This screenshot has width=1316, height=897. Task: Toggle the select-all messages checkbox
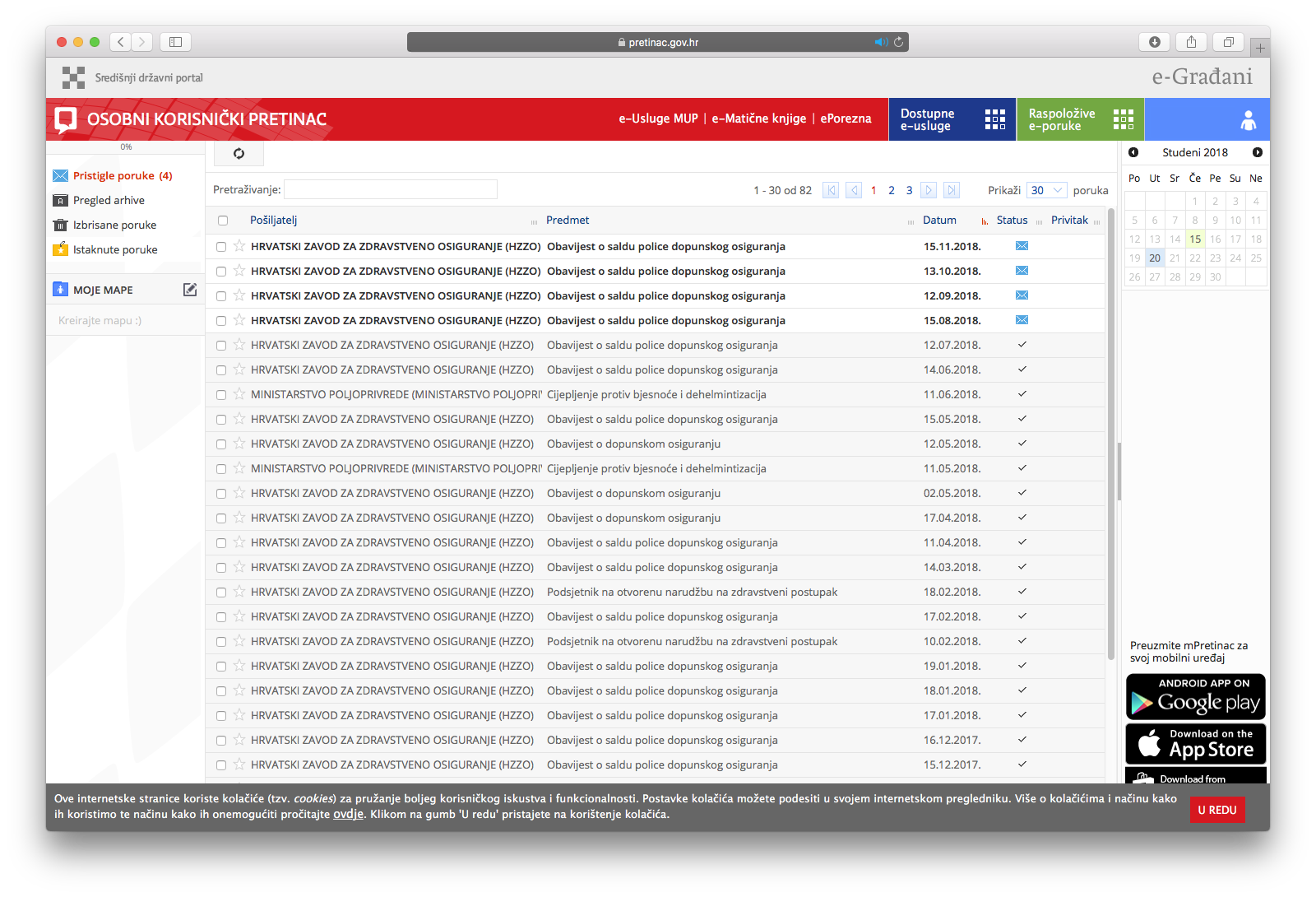(223, 221)
